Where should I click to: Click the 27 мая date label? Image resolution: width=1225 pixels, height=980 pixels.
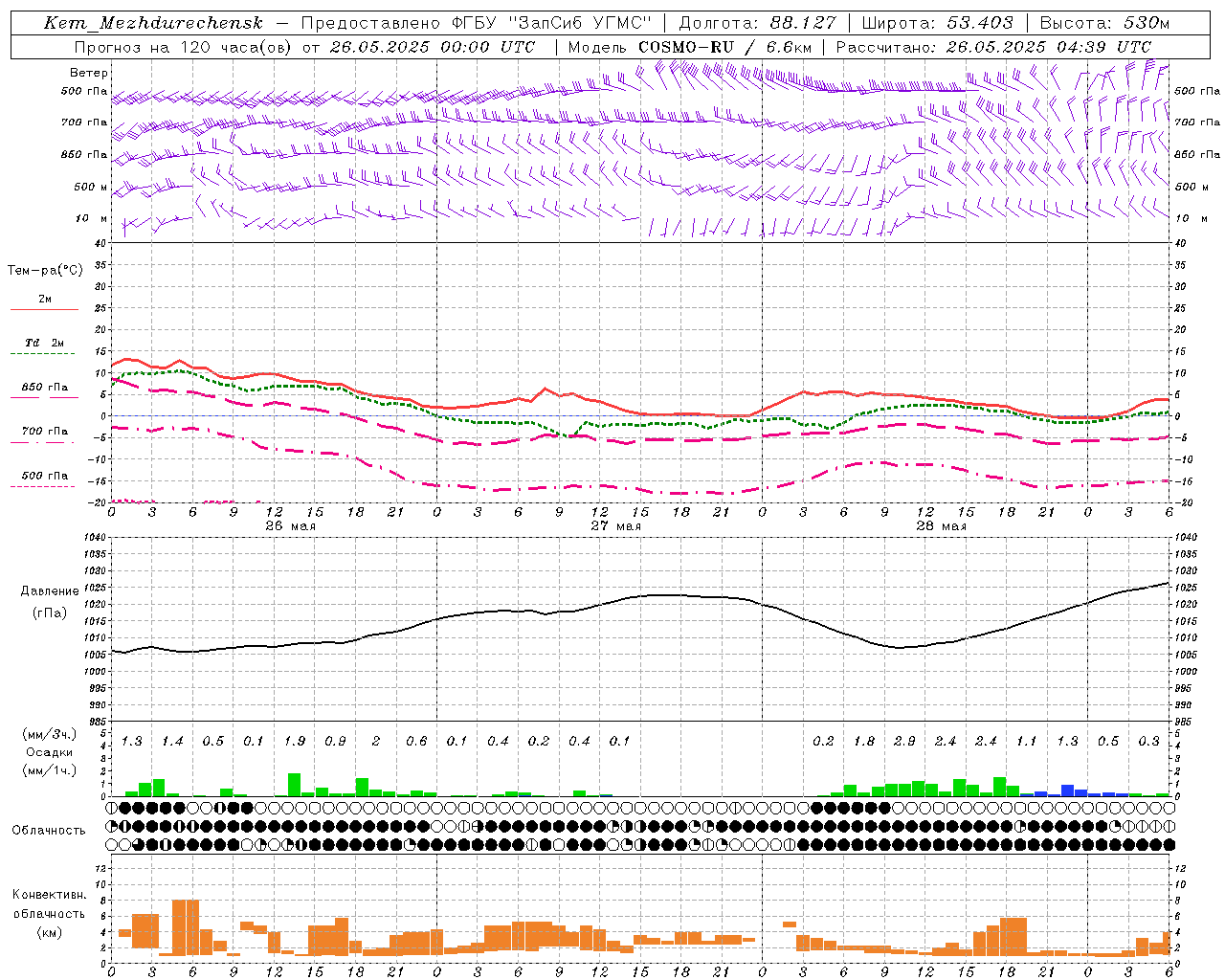pyautogui.click(x=615, y=525)
